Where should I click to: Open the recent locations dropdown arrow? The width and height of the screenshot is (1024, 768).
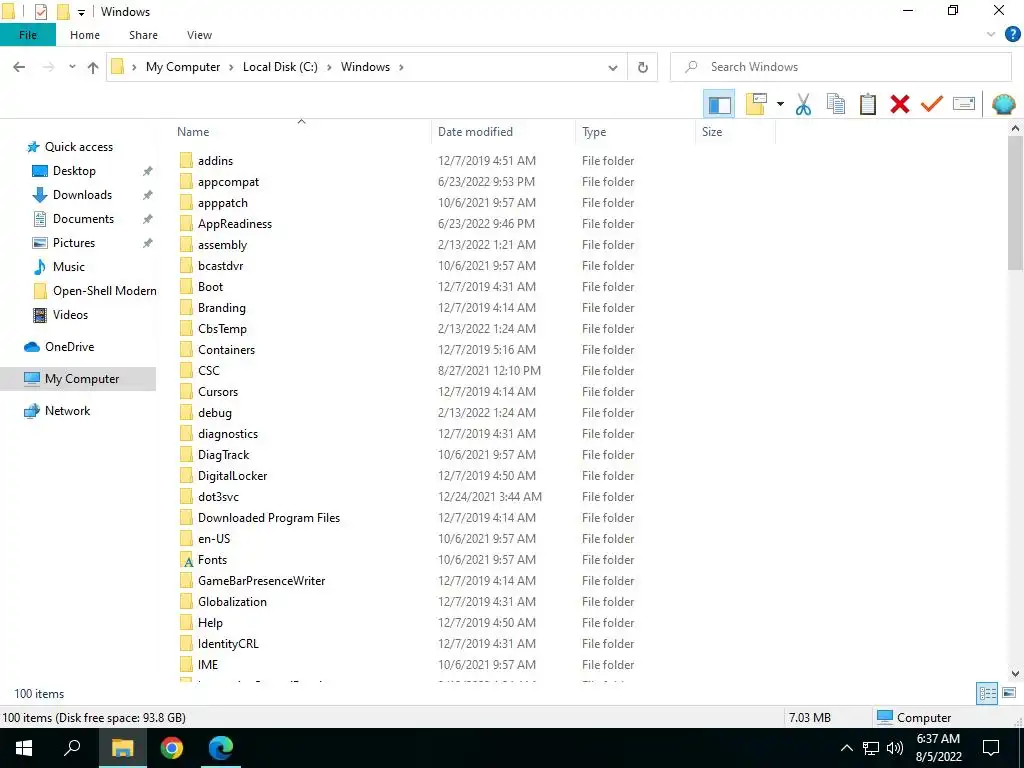point(72,67)
